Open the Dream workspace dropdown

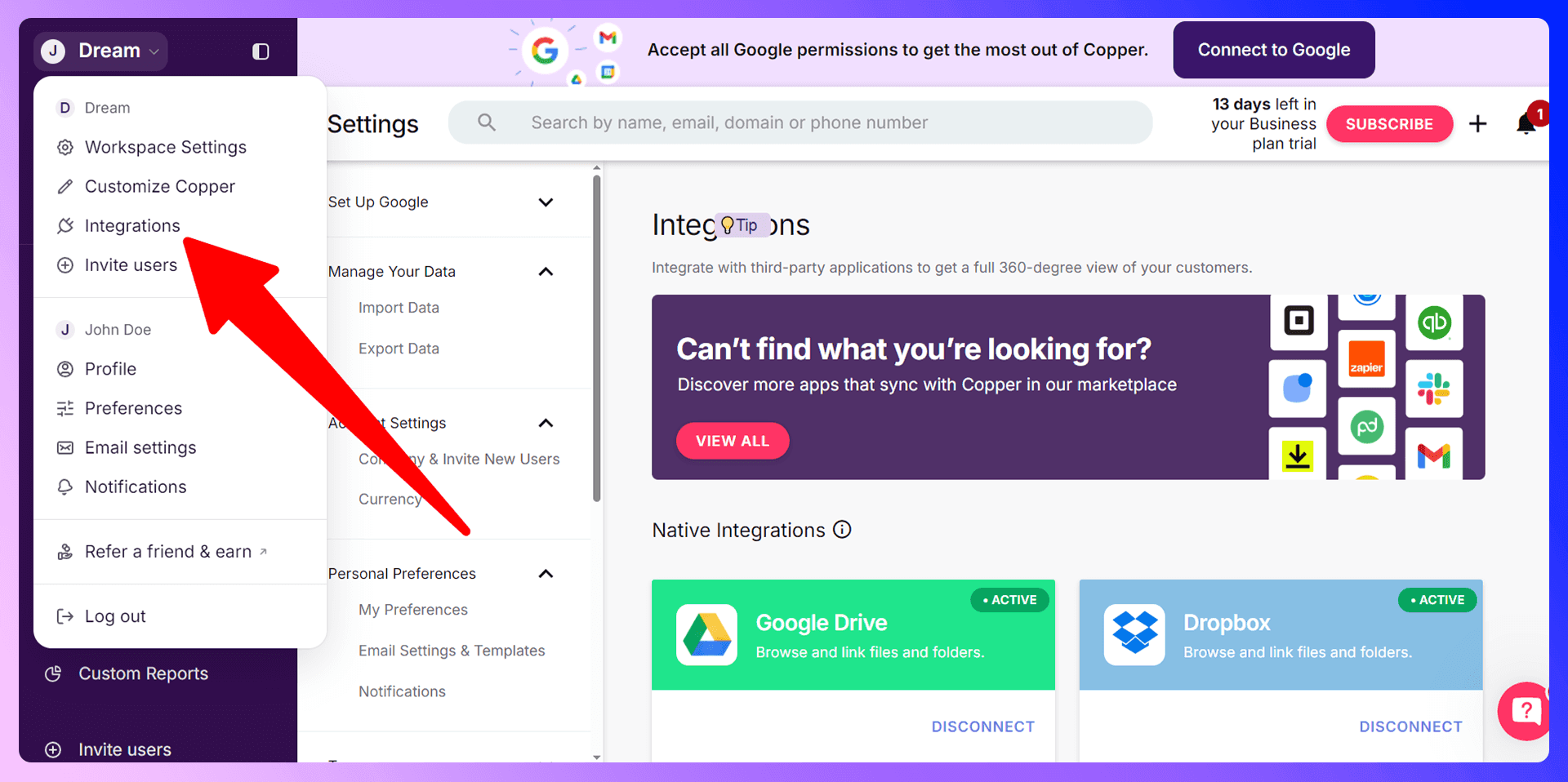tap(101, 51)
